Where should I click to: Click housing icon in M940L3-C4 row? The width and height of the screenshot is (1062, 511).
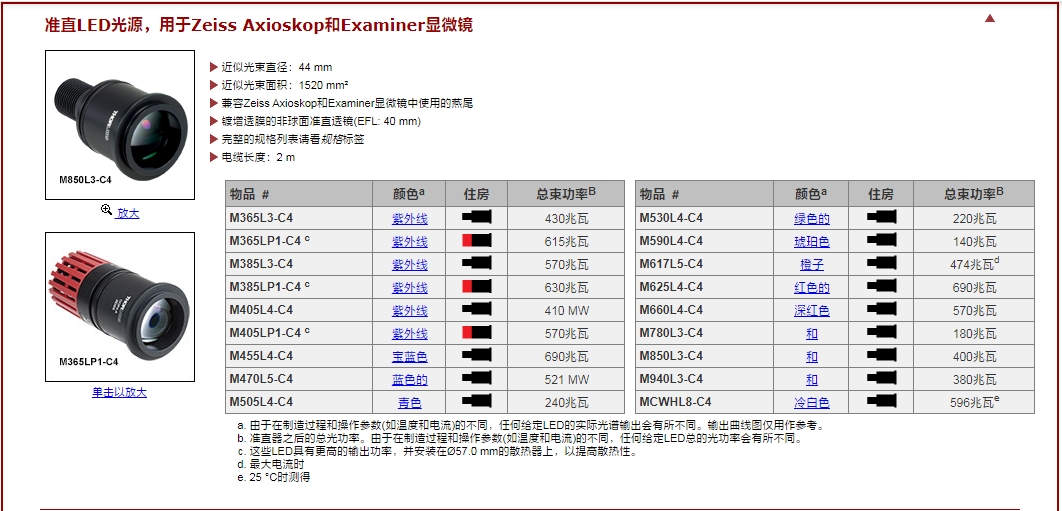tap(881, 378)
